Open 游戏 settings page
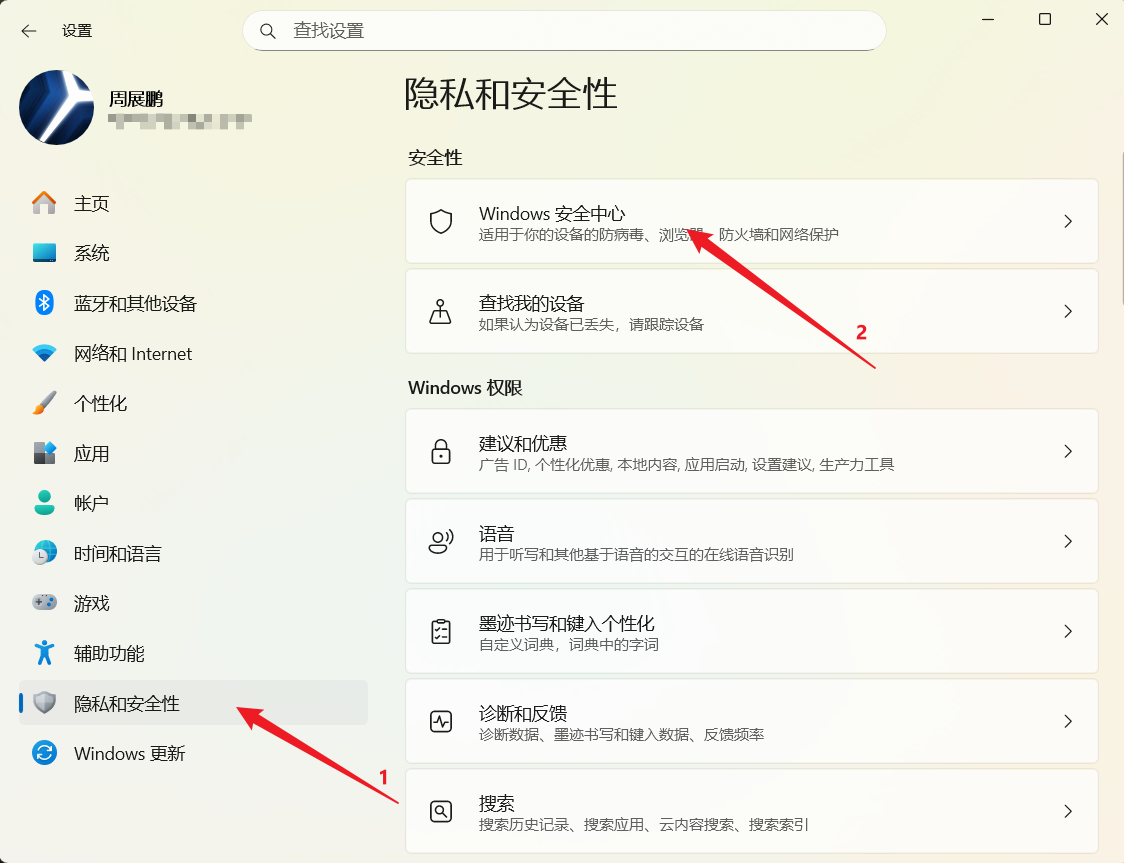This screenshot has height=863, width=1124. [193, 602]
